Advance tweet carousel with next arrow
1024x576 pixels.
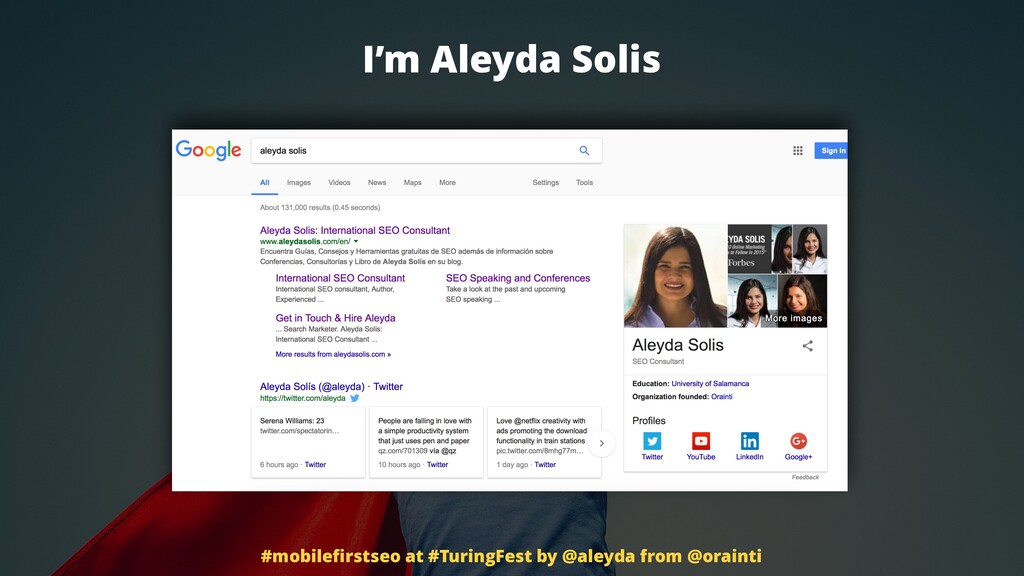click(601, 443)
